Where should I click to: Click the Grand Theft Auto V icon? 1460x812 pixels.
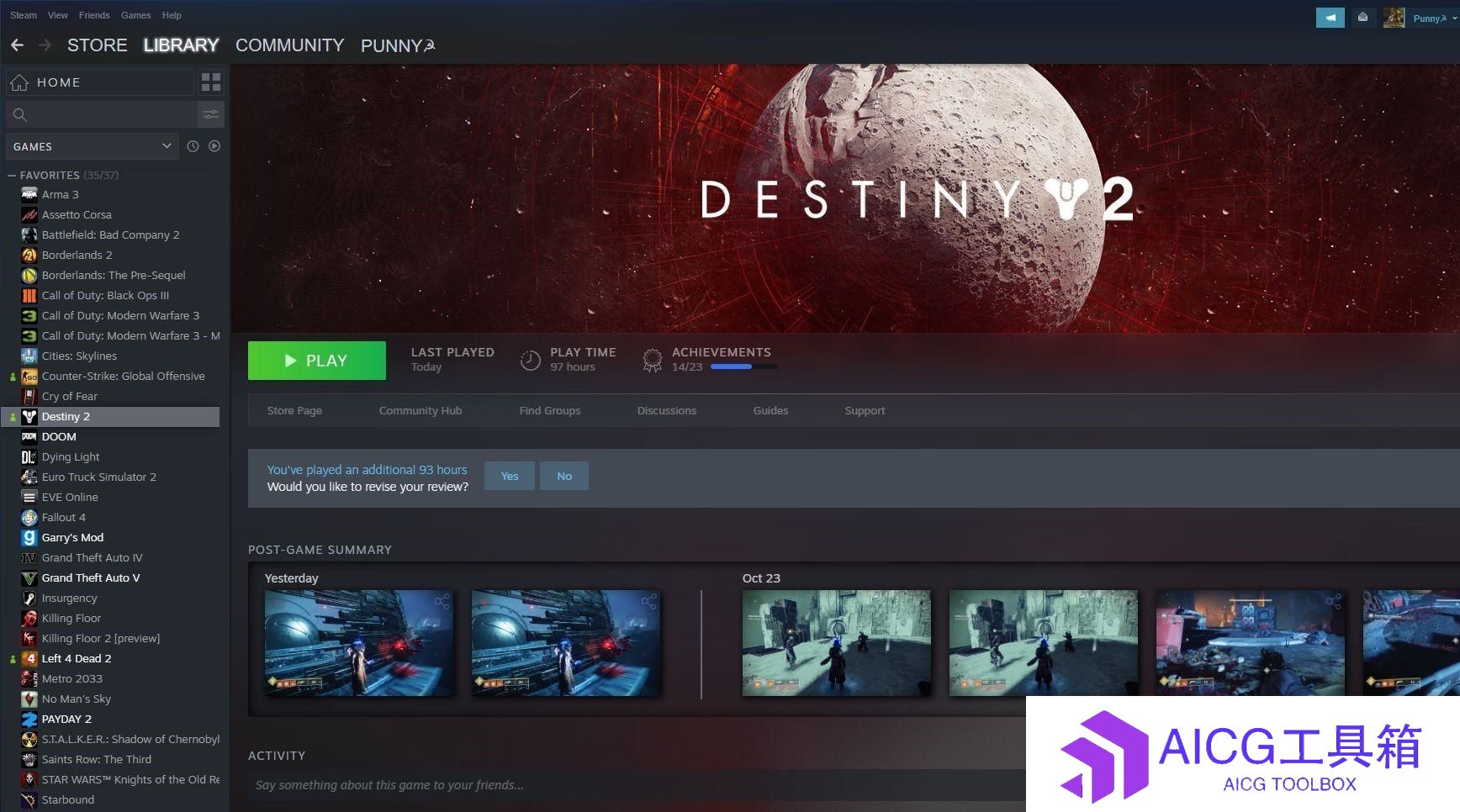click(29, 577)
